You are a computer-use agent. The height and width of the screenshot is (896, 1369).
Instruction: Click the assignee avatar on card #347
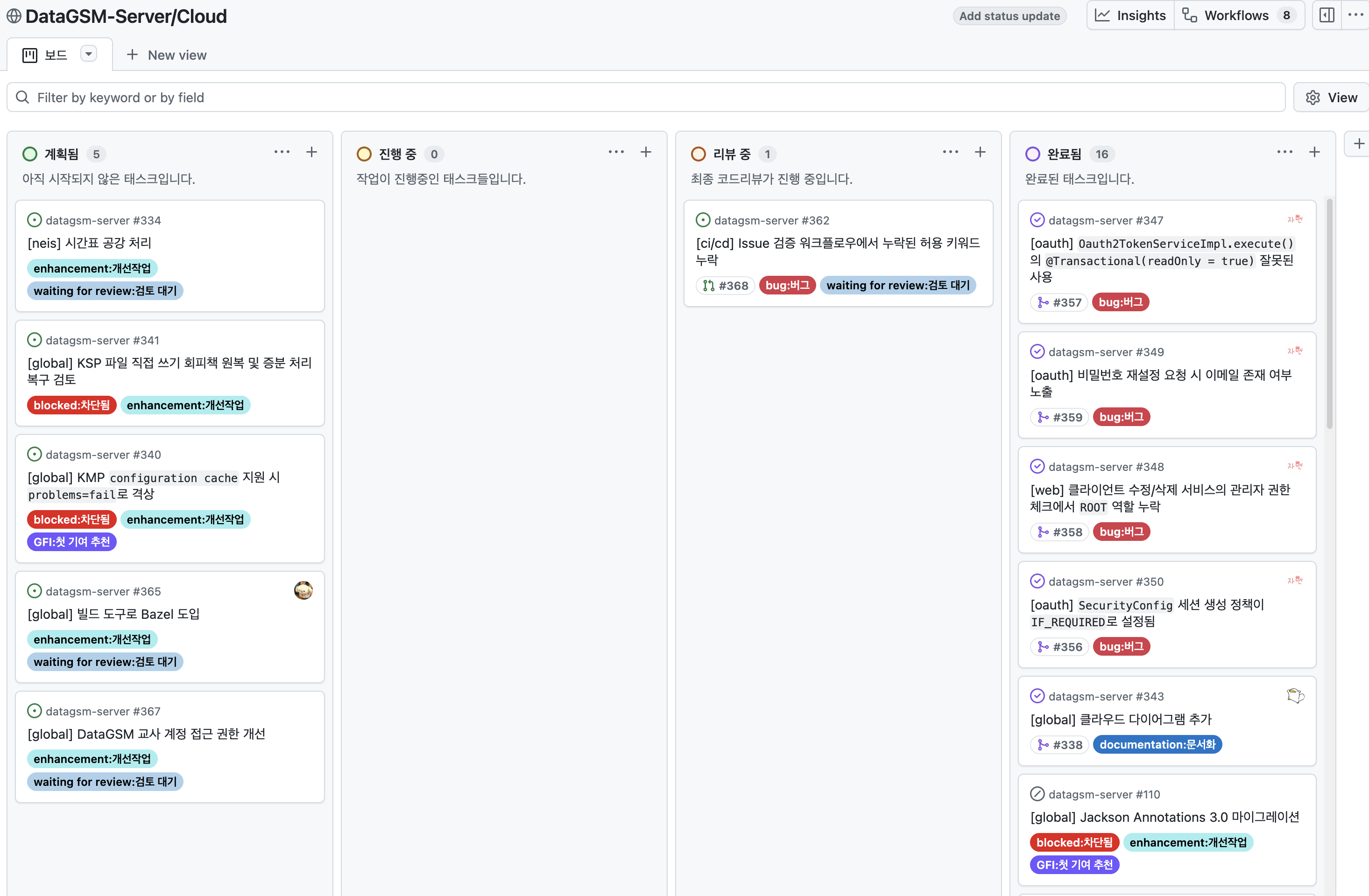coord(1295,219)
